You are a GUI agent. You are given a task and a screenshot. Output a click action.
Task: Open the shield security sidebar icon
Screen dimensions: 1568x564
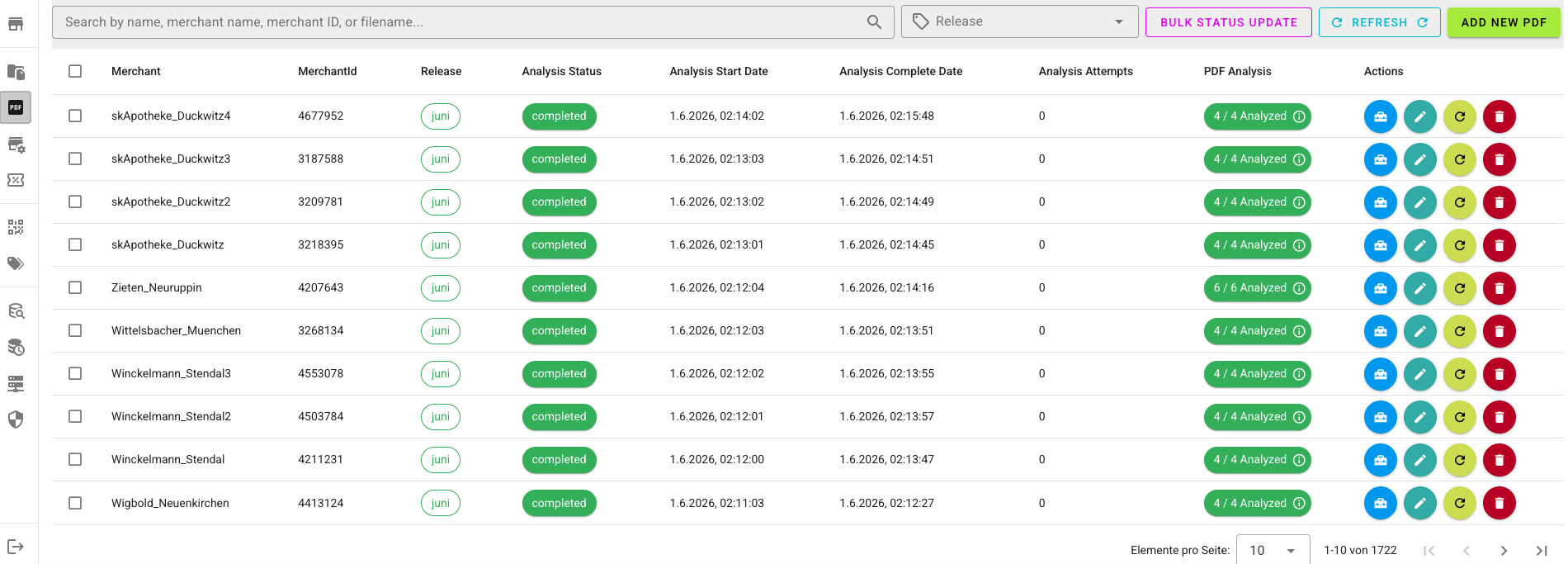tap(16, 419)
